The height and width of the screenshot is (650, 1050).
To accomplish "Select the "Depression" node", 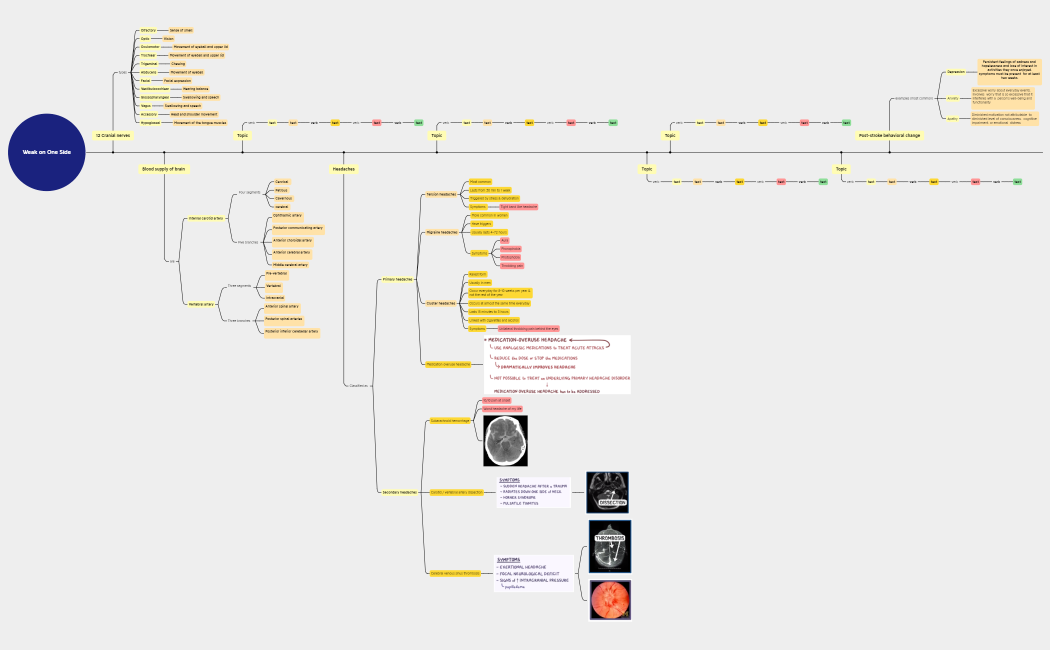I will [956, 72].
